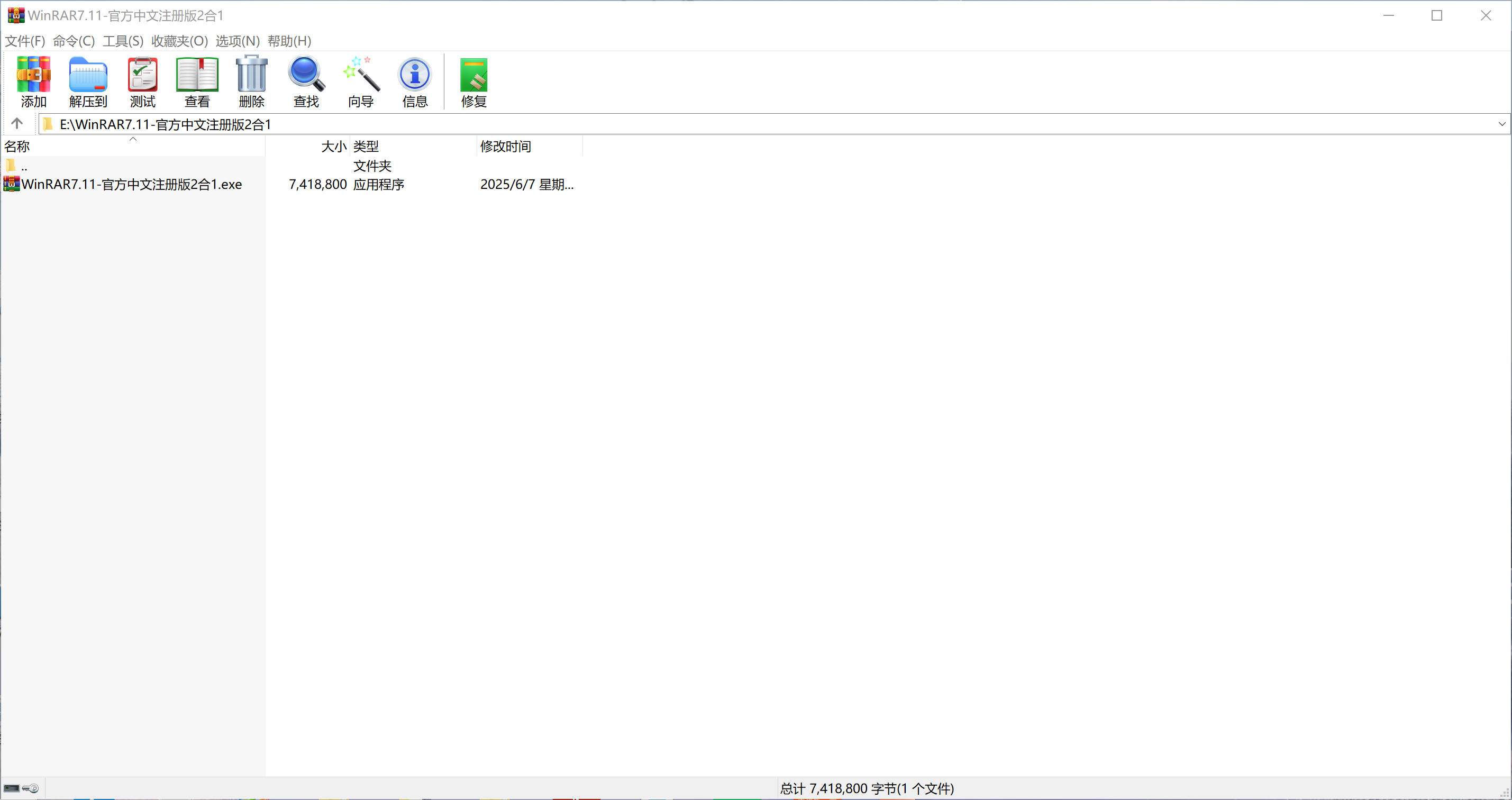
Task: Open the 收藏夹(O) menu
Action: [179, 41]
